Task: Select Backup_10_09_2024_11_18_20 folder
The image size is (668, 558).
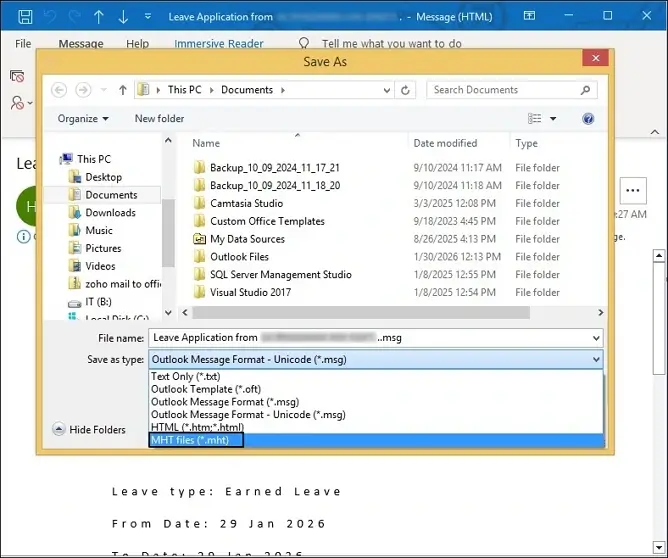Action: pyautogui.click(x=275, y=186)
